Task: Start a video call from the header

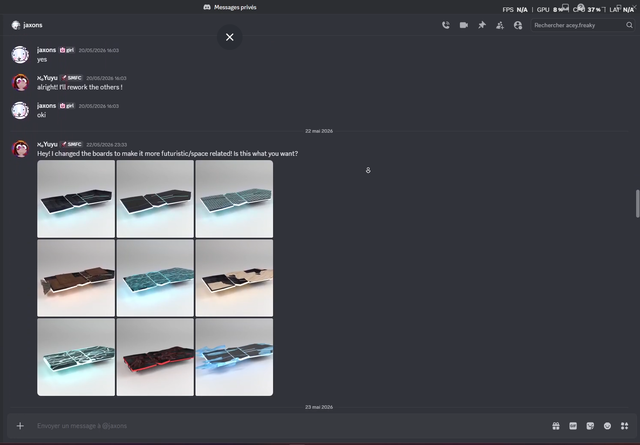Action: pos(464,25)
